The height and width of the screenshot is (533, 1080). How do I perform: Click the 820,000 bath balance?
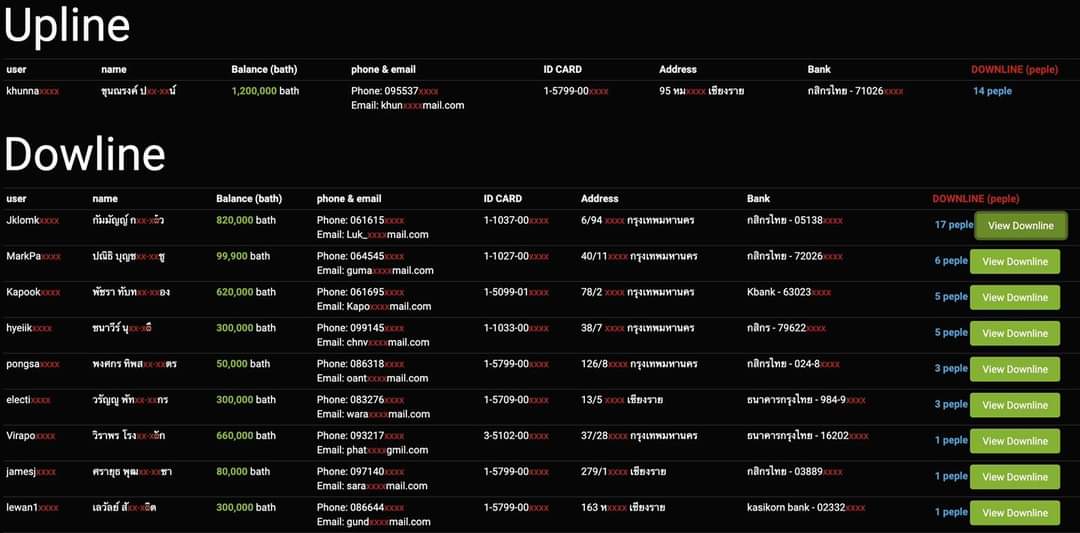click(x=245, y=220)
